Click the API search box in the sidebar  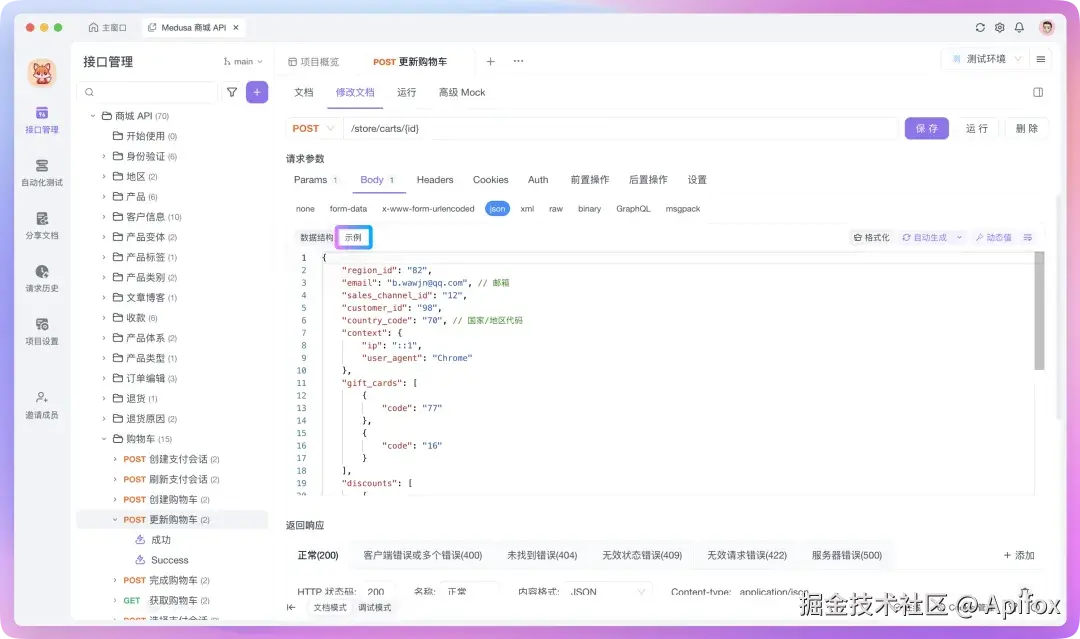click(145, 91)
